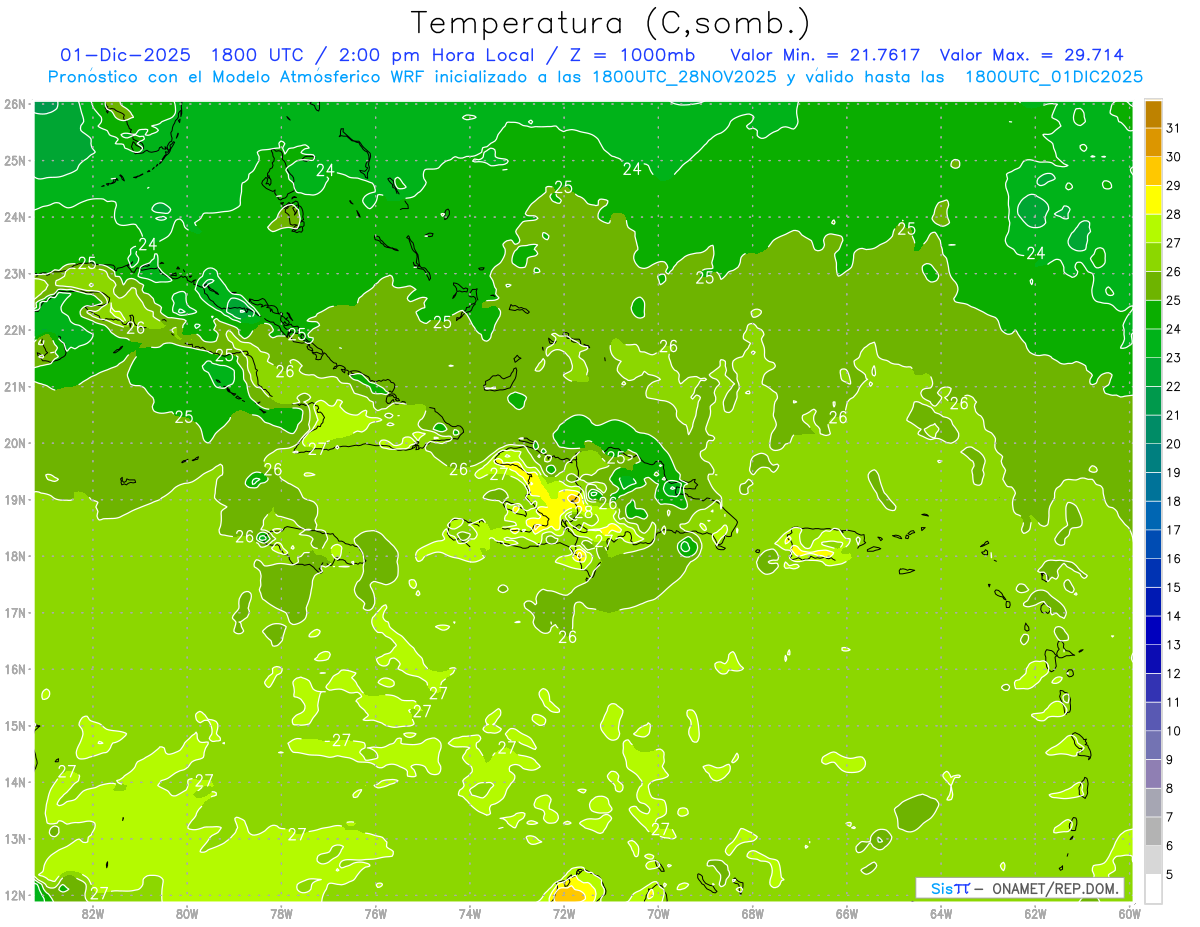
Task: Click the '21N' latitude axis label
Action: [x=14, y=387]
